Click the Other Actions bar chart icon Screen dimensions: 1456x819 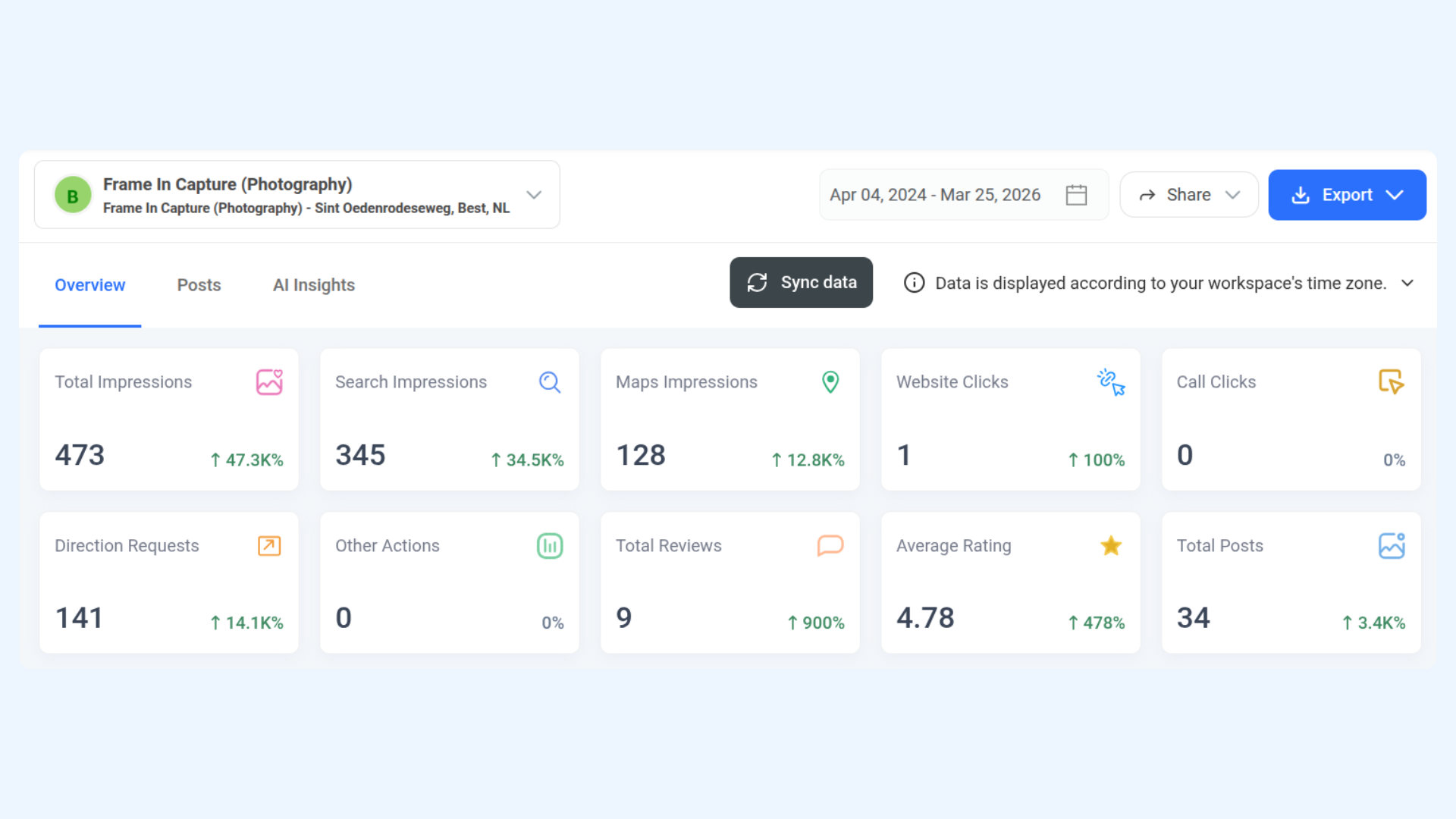tap(550, 546)
